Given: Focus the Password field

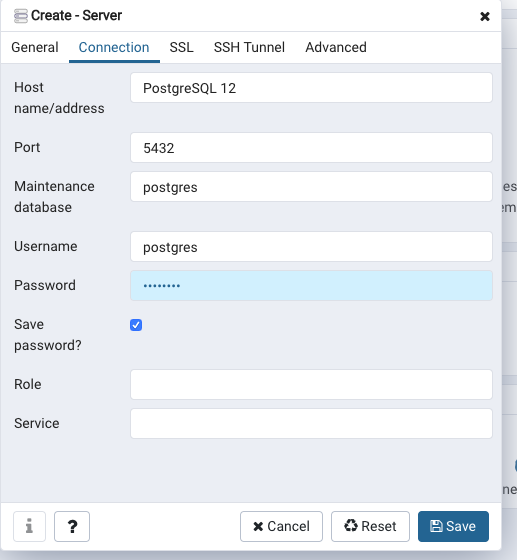Looking at the screenshot, I should (311, 286).
